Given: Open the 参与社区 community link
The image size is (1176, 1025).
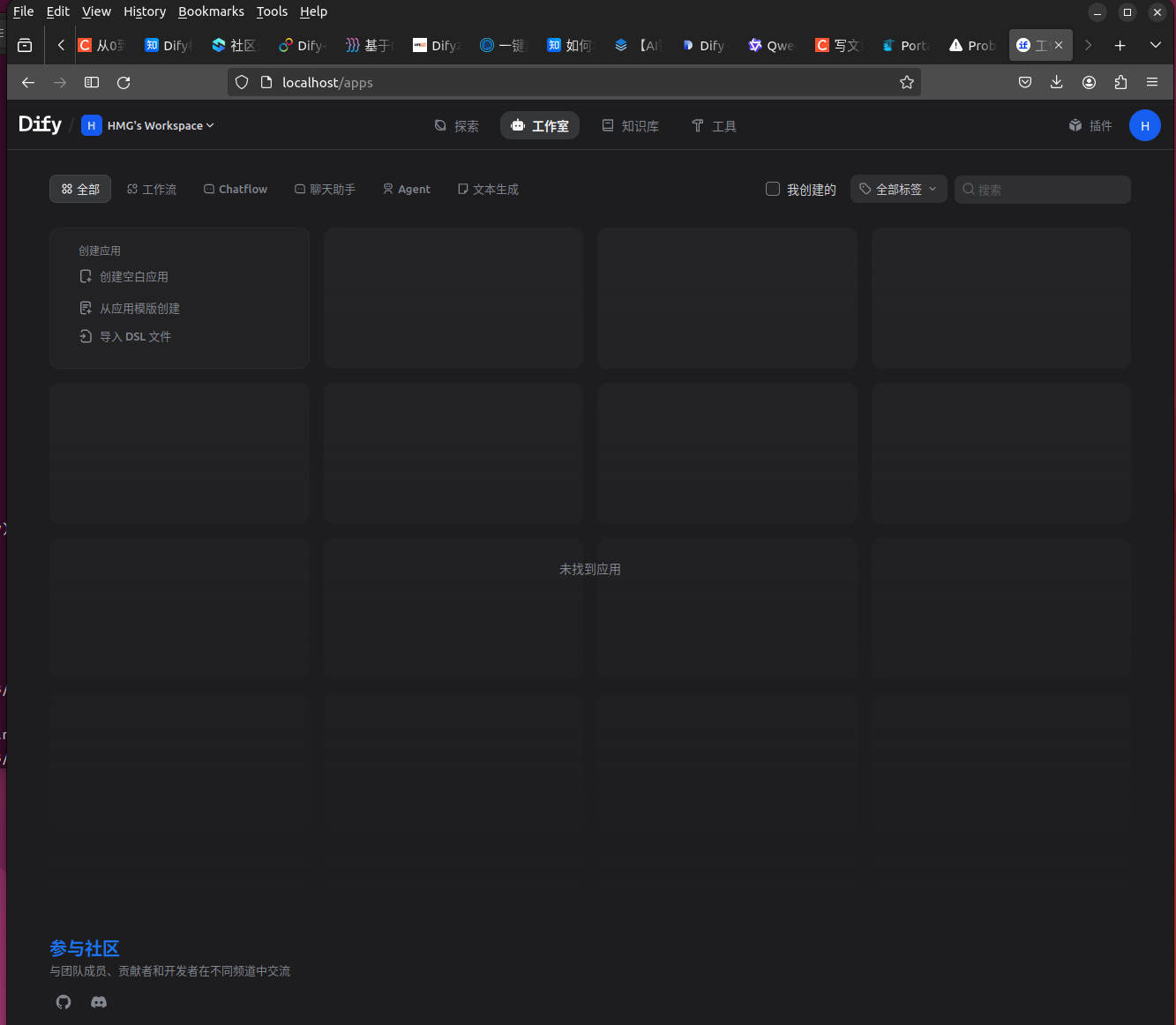Looking at the screenshot, I should pos(84,948).
